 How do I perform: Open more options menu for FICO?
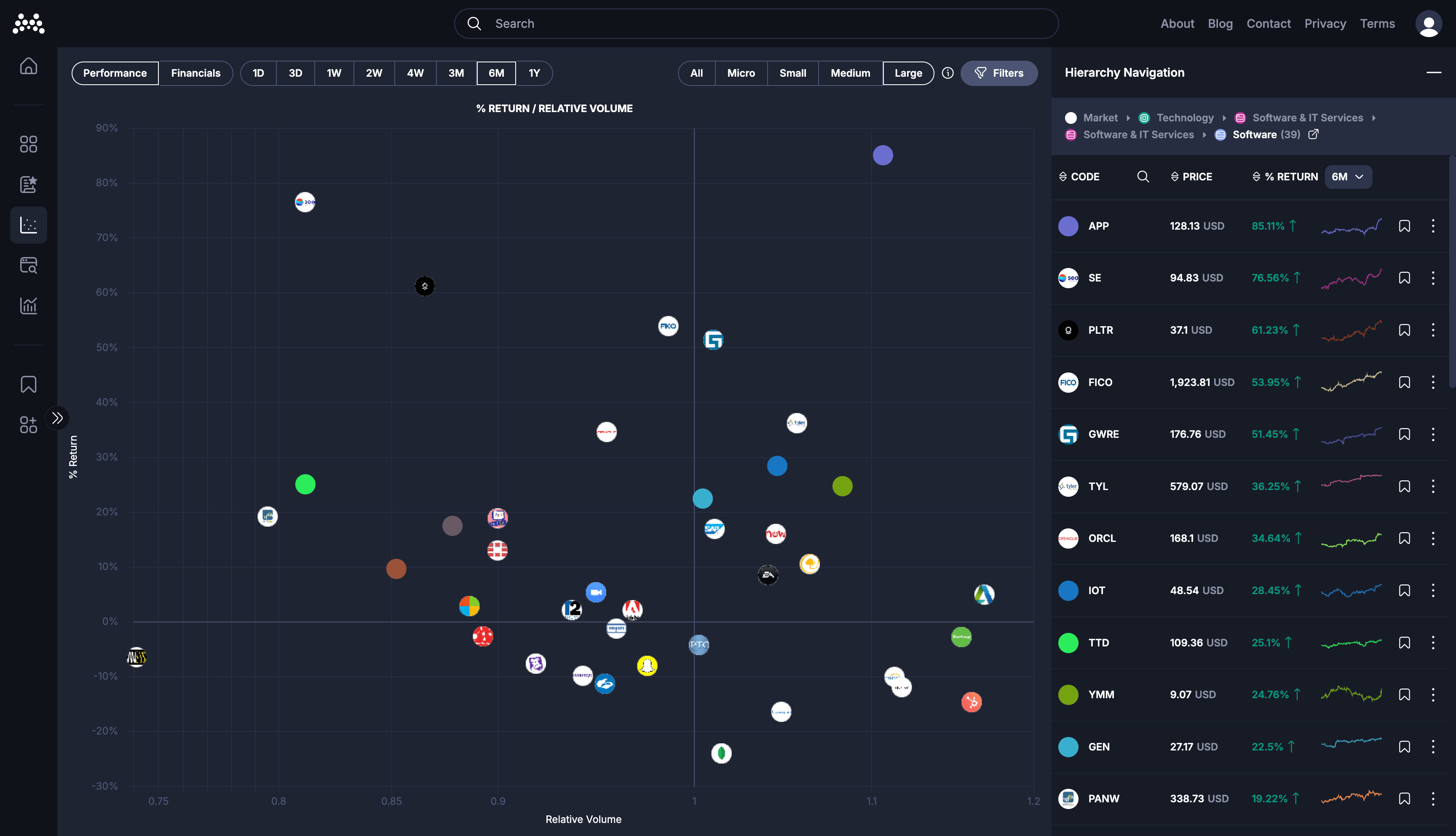tap(1432, 383)
